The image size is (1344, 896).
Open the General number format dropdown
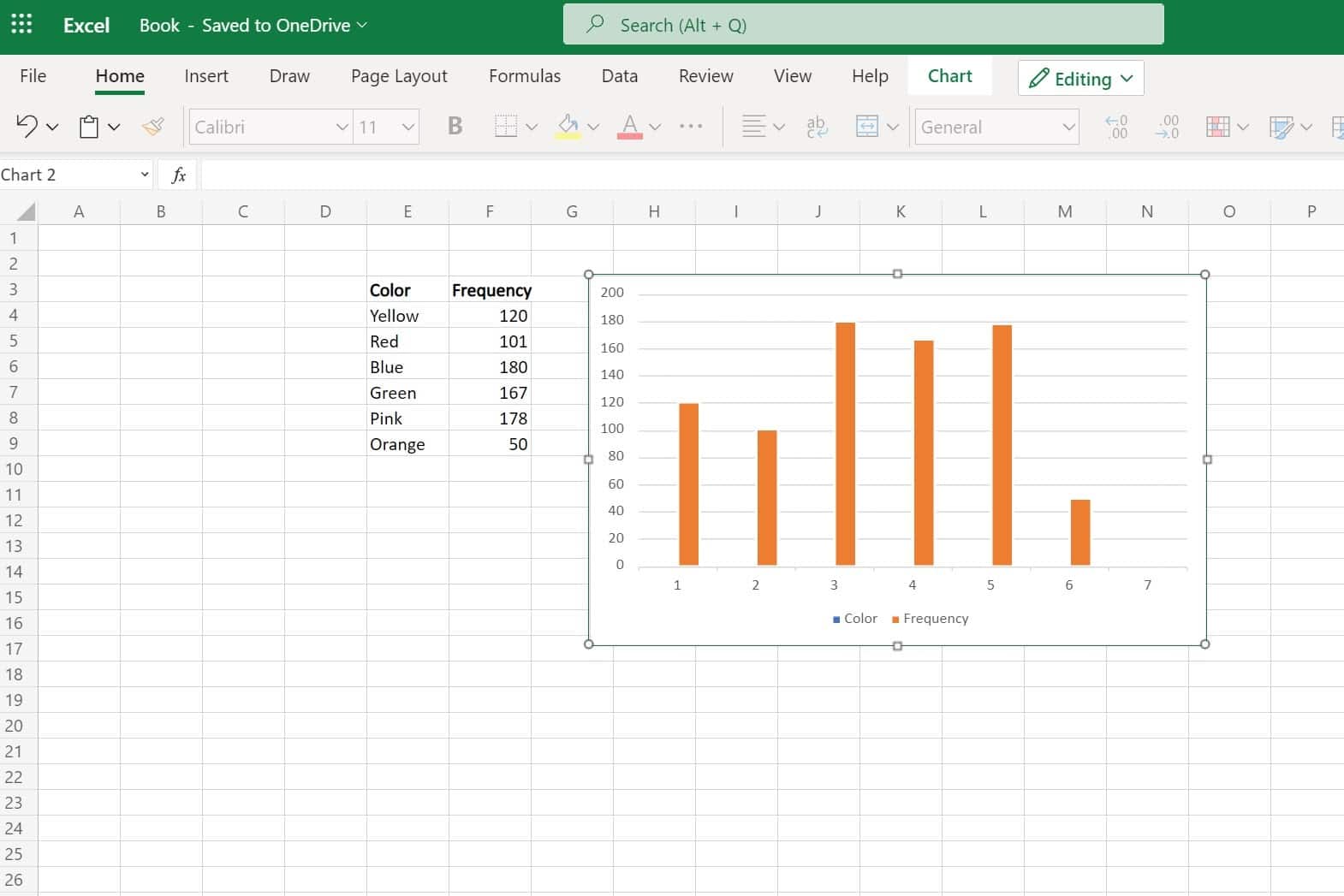(1067, 127)
